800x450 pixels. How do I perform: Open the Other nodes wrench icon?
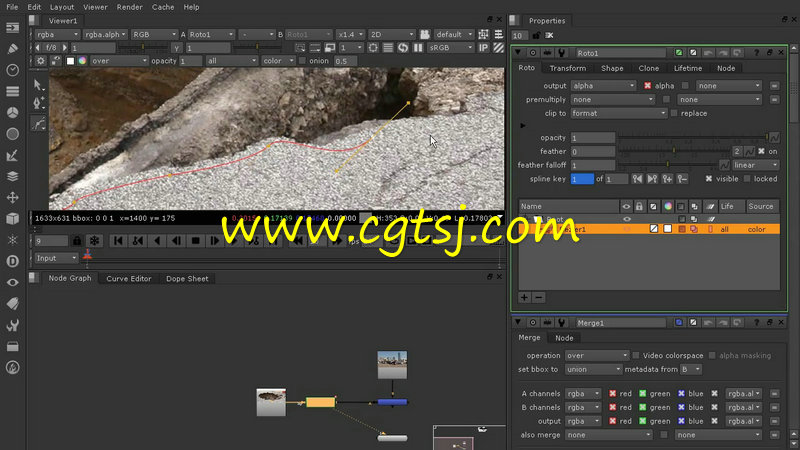[12, 325]
